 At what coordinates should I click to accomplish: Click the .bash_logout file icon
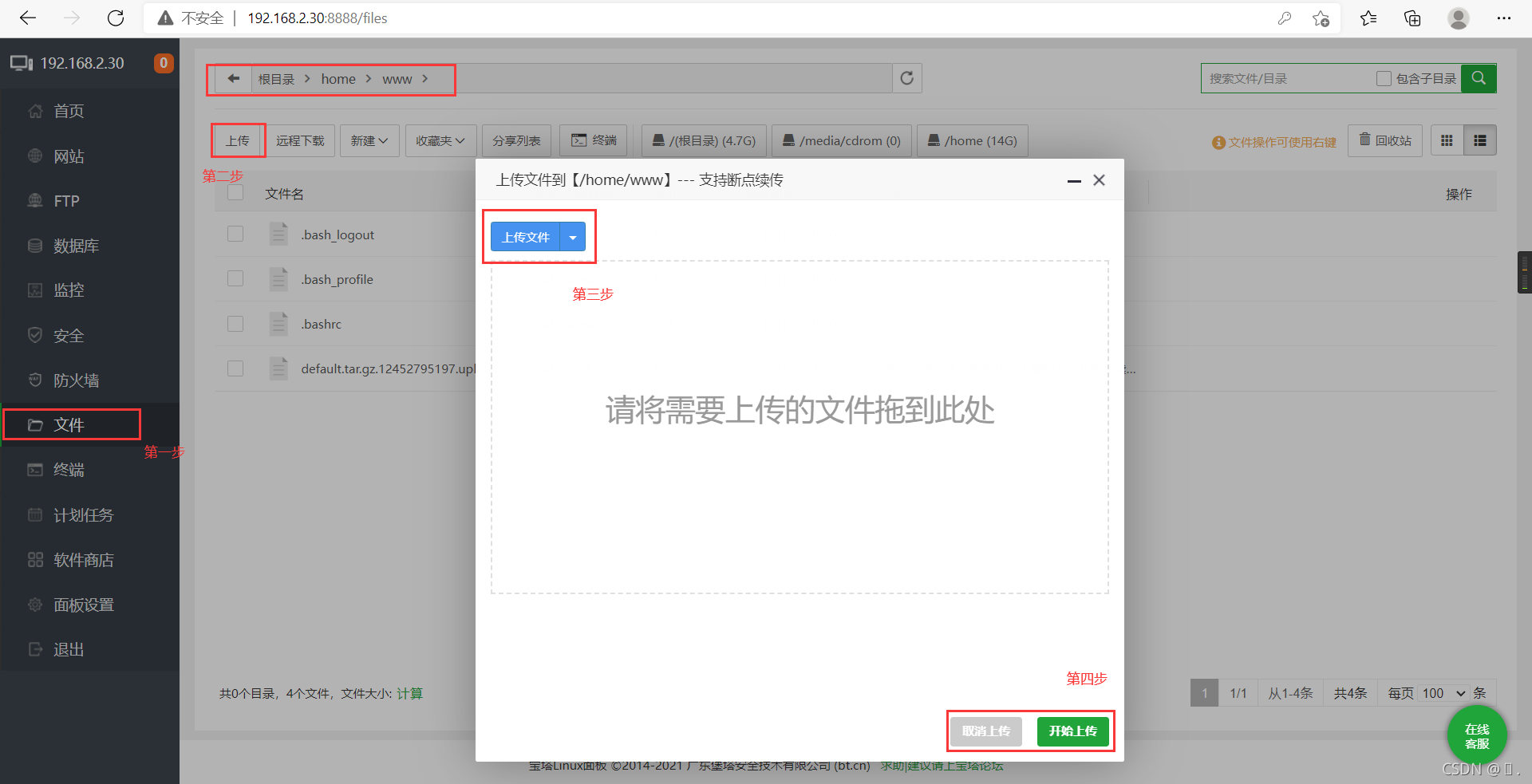(x=278, y=234)
